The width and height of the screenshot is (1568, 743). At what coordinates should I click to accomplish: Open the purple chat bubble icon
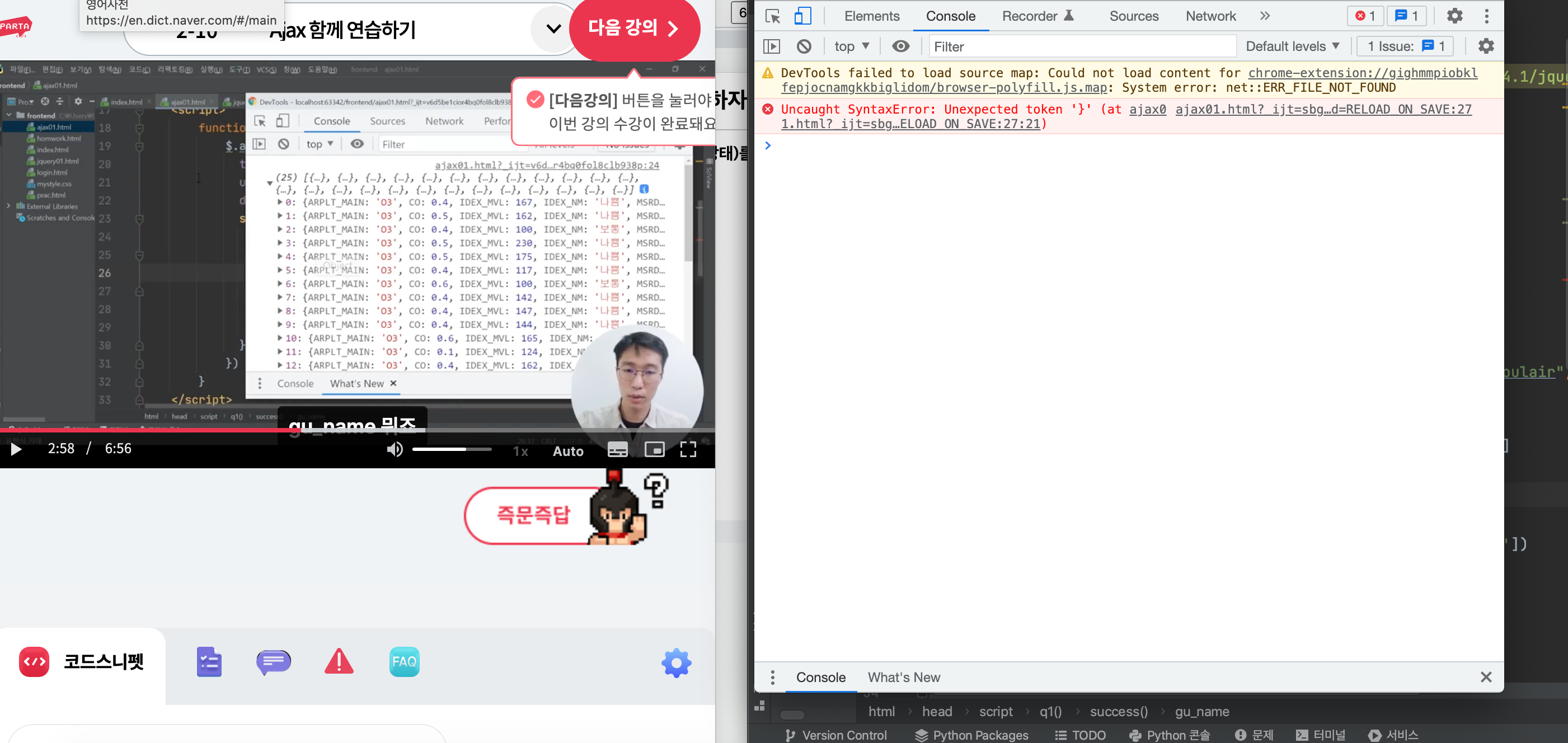pos(273,661)
